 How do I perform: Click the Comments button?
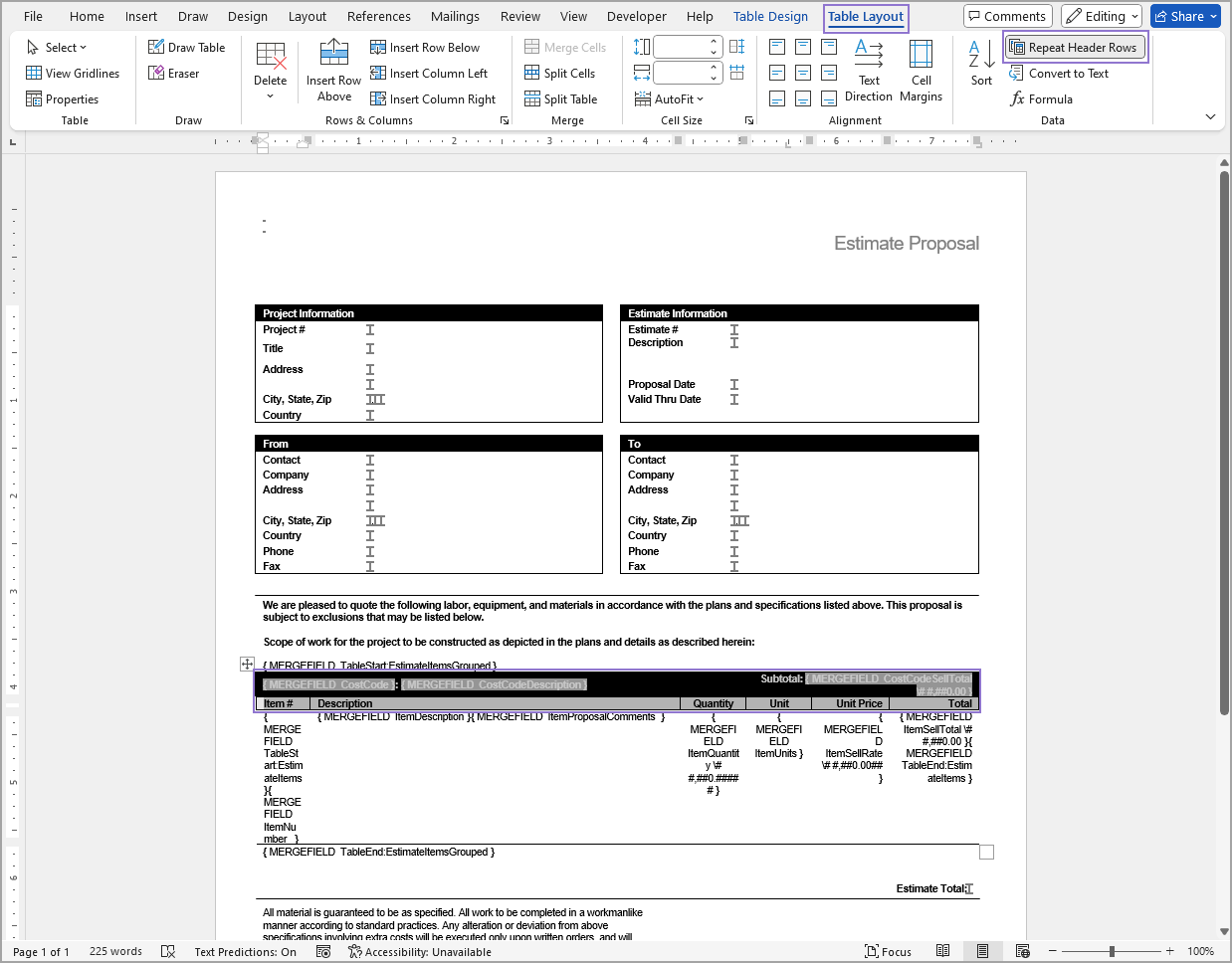1007,16
